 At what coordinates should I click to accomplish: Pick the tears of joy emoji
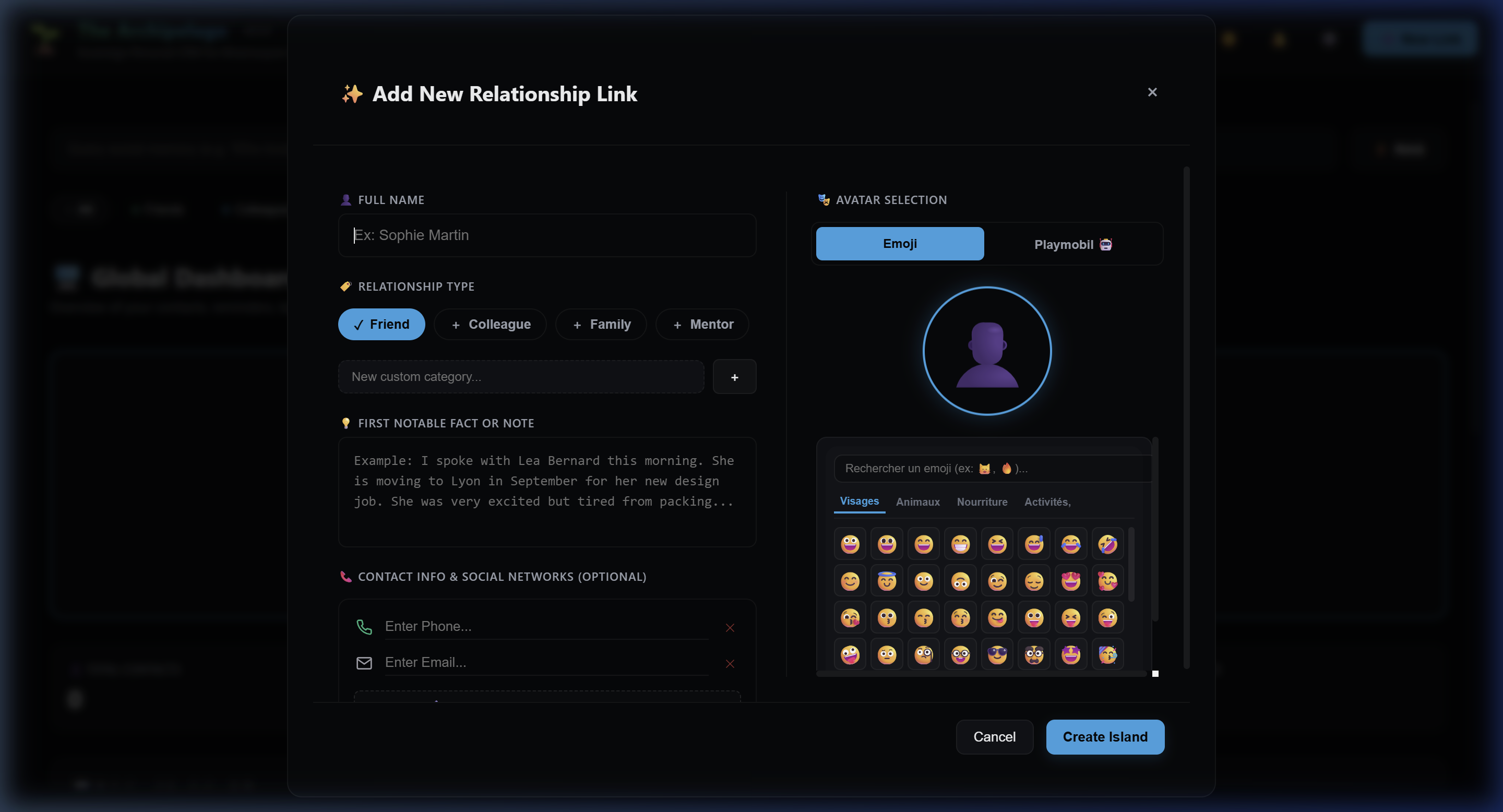(x=1071, y=544)
